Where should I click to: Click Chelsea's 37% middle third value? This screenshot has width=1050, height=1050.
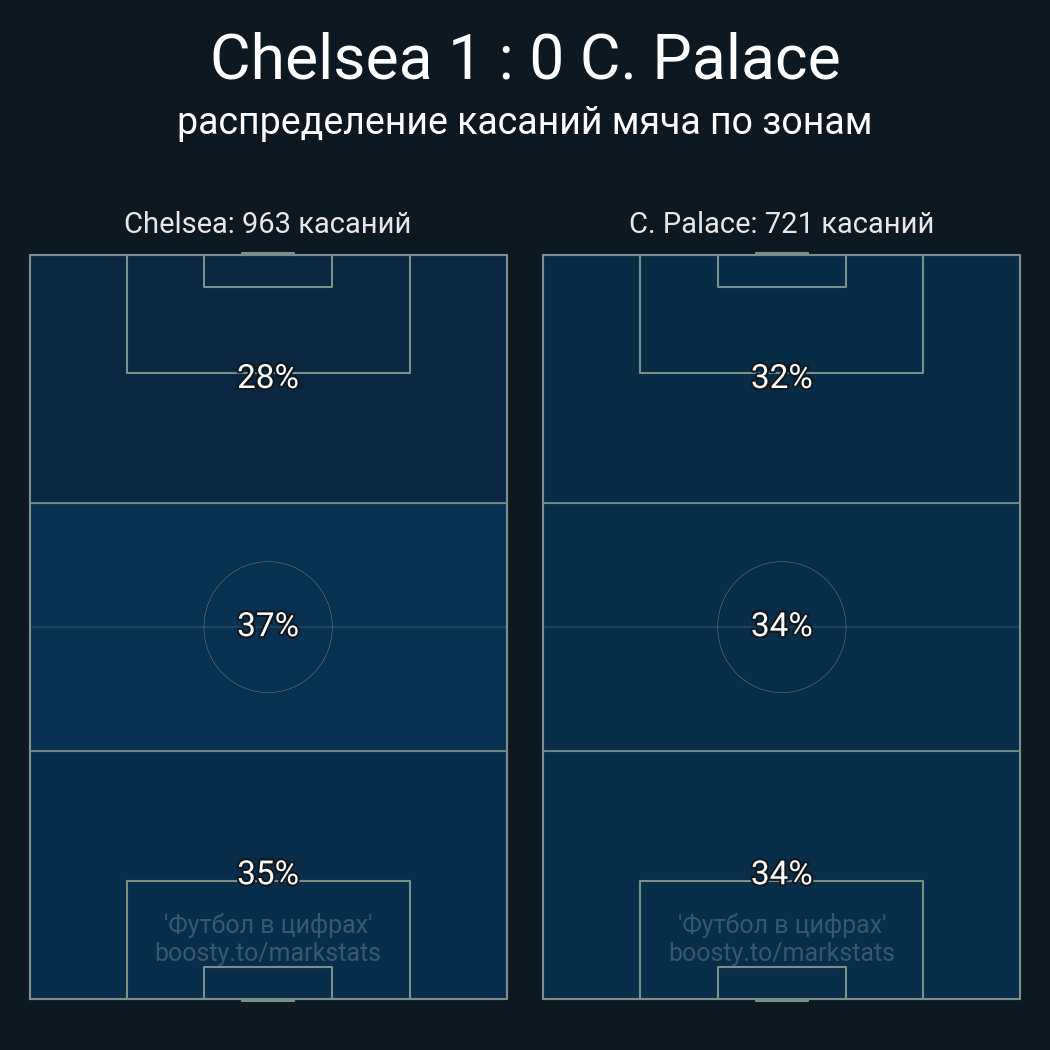coord(268,625)
